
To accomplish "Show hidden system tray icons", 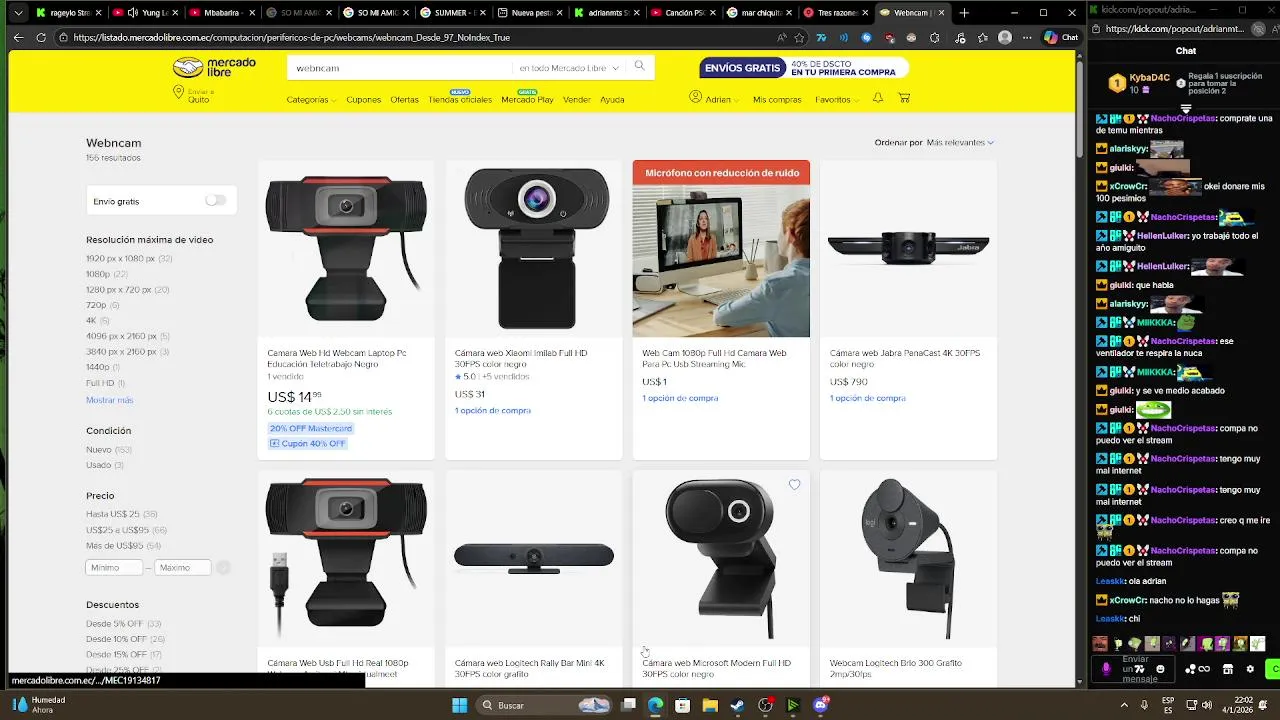I will pos(1124,704).
